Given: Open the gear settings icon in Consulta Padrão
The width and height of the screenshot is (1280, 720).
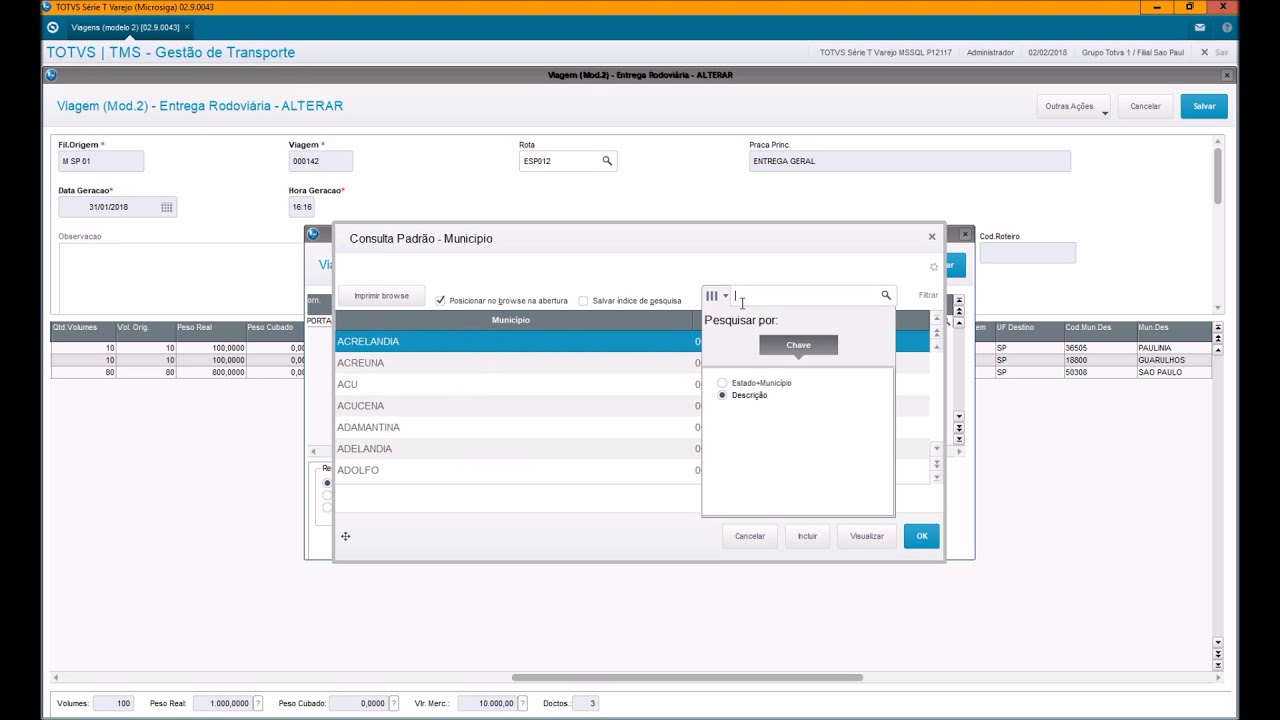Looking at the screenshot, I should point(934,267).
